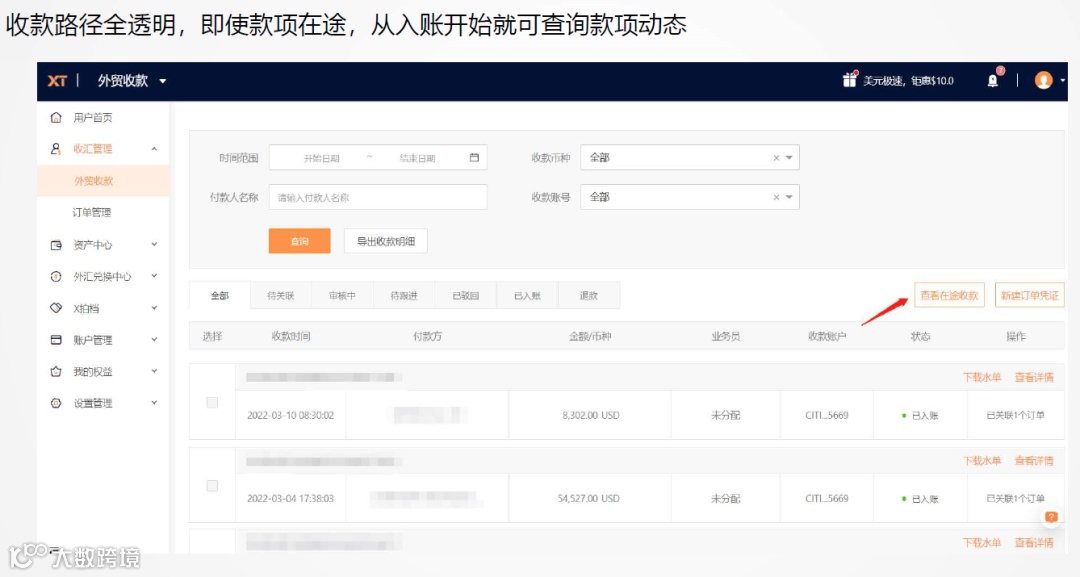
Task: Expand the X拍档 menu chevron
Action: pyautogui.click(x=154, y=308)
